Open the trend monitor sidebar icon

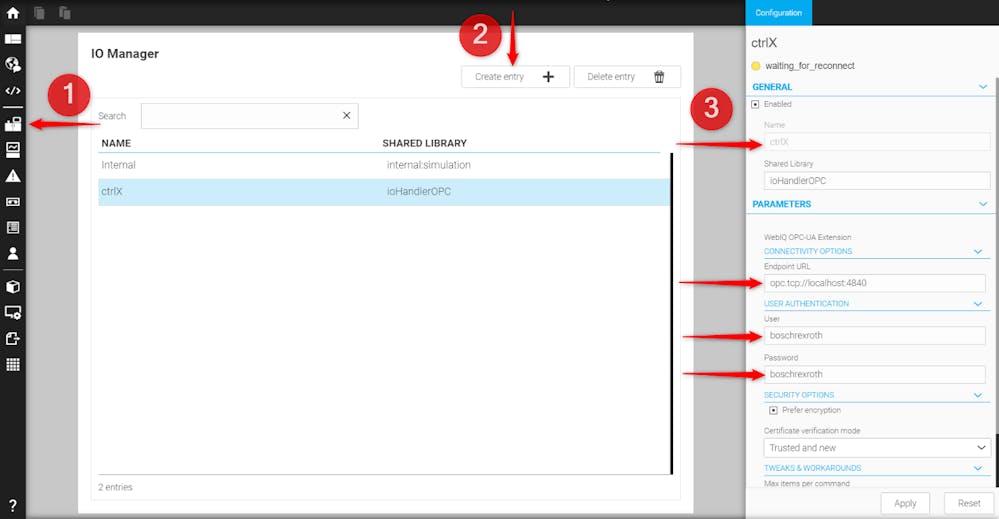13,150
